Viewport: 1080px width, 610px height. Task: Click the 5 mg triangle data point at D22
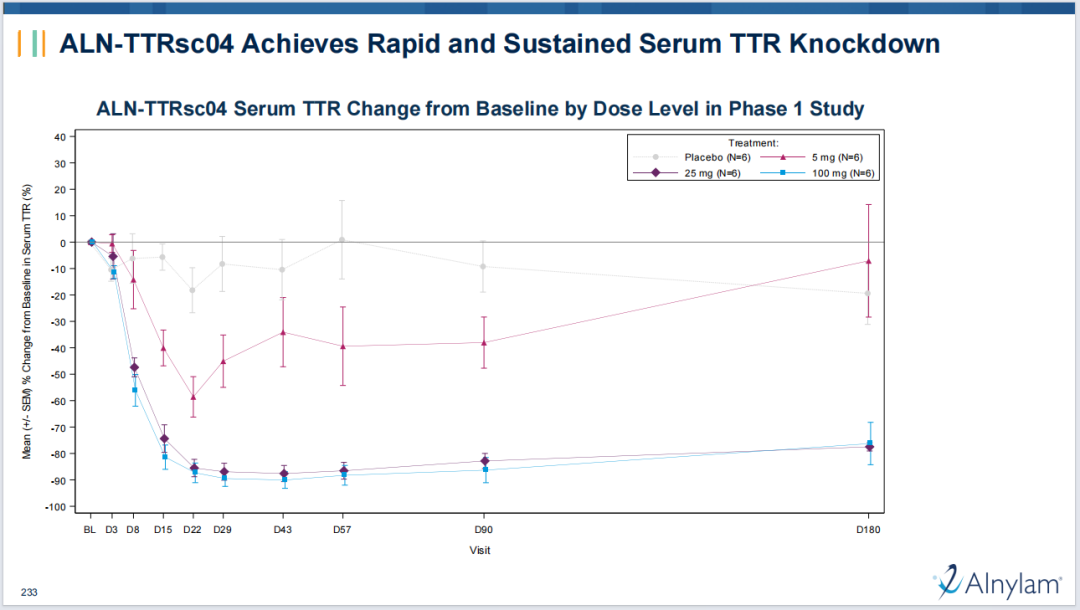click(x=193, y=397)
